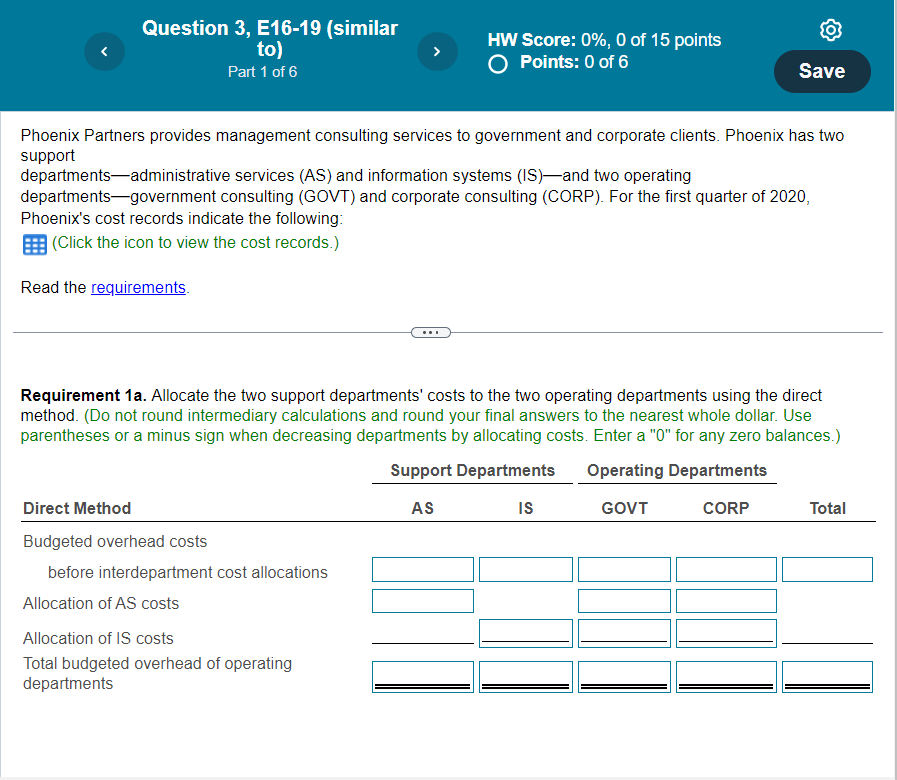Go to previous part with left chevron
This screenshot has width=897, height=780.
(104, 51)
